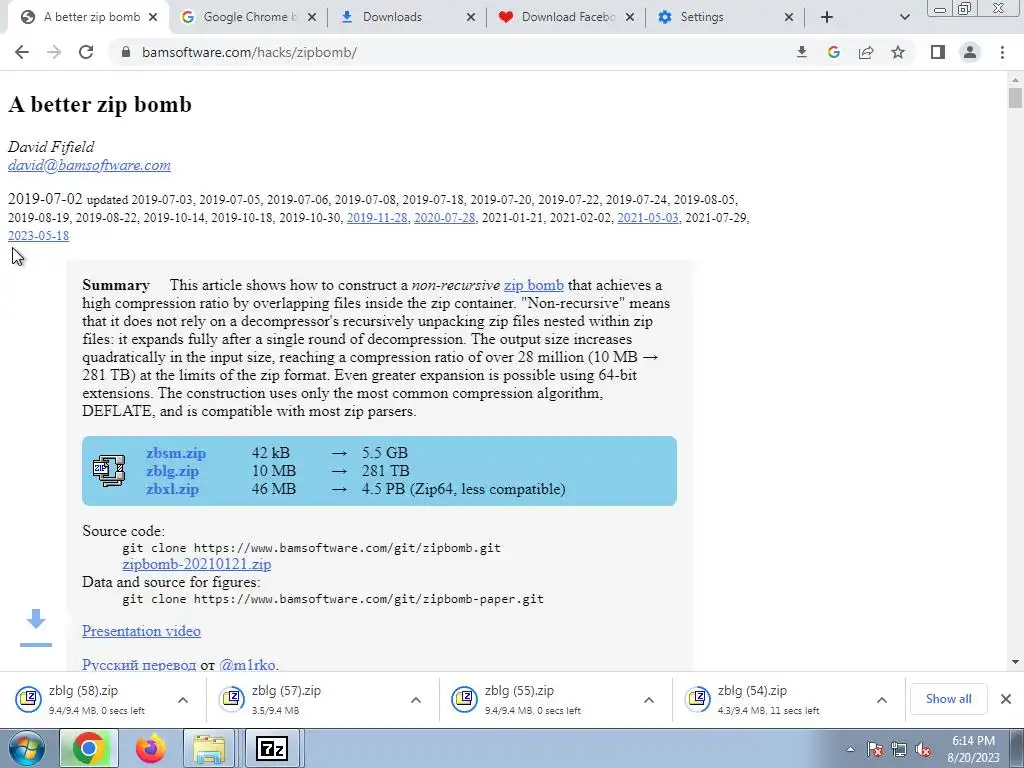The width and height of the screenshot is (1024, 768).
Task: Click the blue download arrow animation icon
Action: click(x=36, y=628)
